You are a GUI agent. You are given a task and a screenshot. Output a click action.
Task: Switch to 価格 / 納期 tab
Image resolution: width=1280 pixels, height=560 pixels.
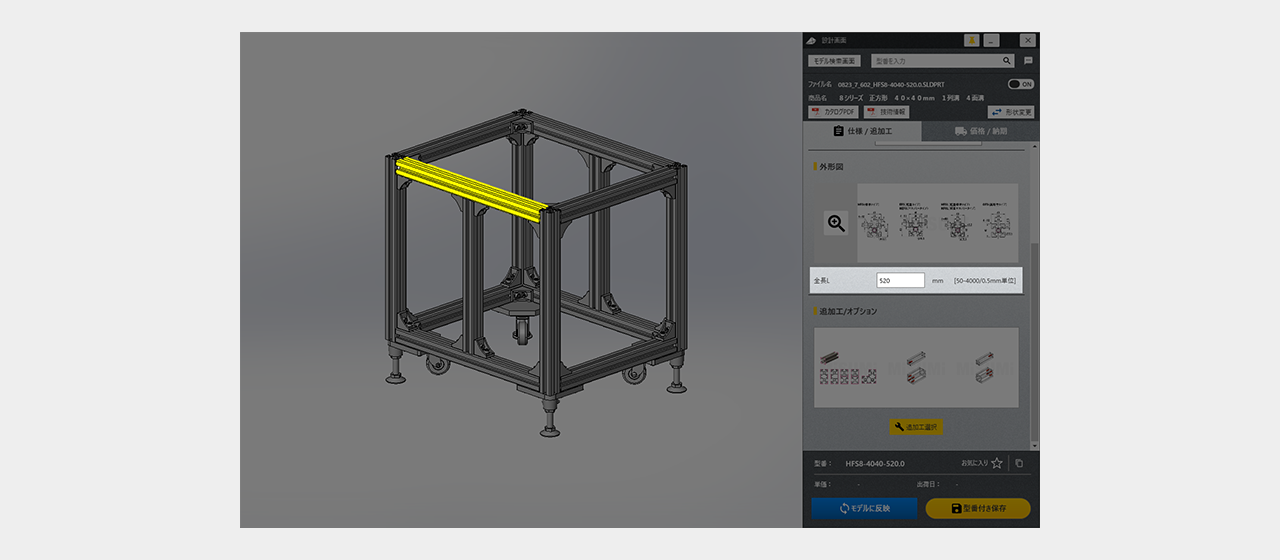point(980,131)
